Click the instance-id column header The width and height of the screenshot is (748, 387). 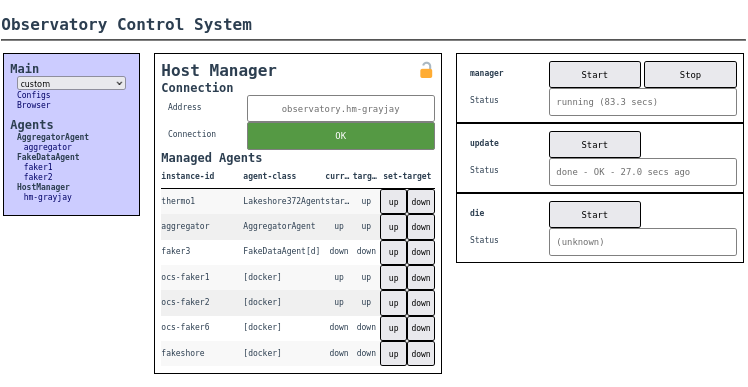click(x=188, y=176)
